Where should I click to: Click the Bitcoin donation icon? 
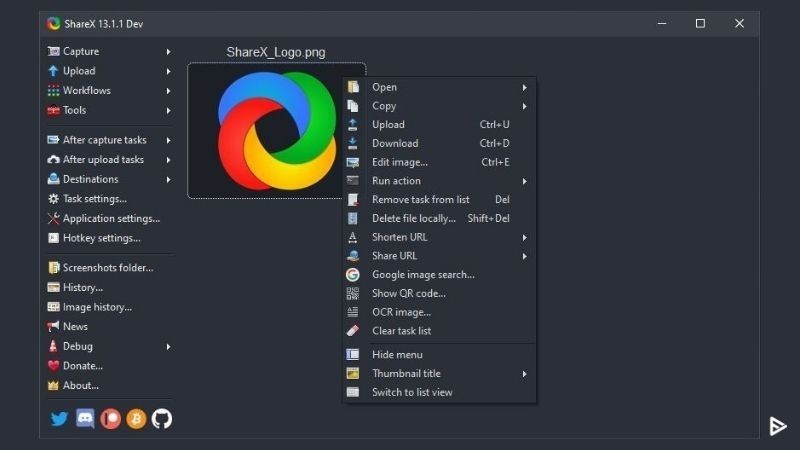136,419
